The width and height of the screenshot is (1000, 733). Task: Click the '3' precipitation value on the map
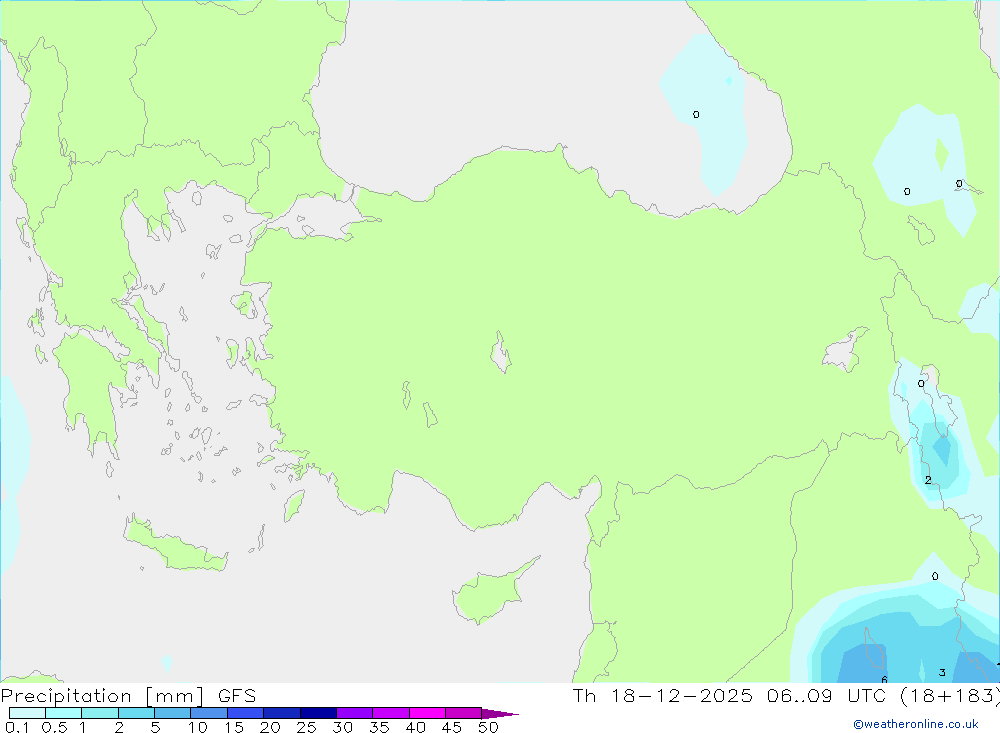point(942,672)
